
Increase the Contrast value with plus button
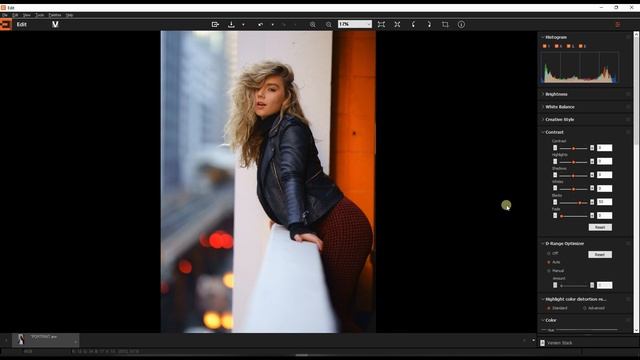(592, 148)
